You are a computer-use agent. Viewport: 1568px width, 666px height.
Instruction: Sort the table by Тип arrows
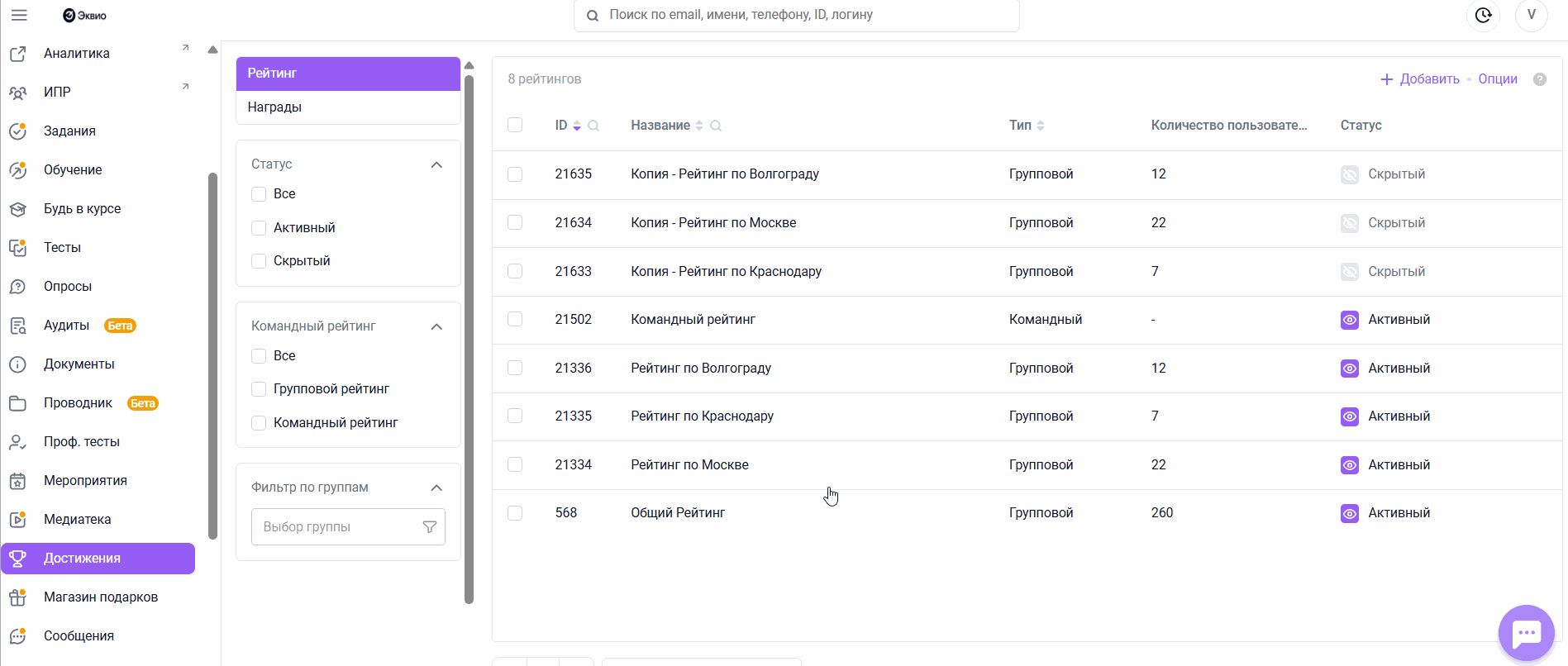coord(1041,126)
